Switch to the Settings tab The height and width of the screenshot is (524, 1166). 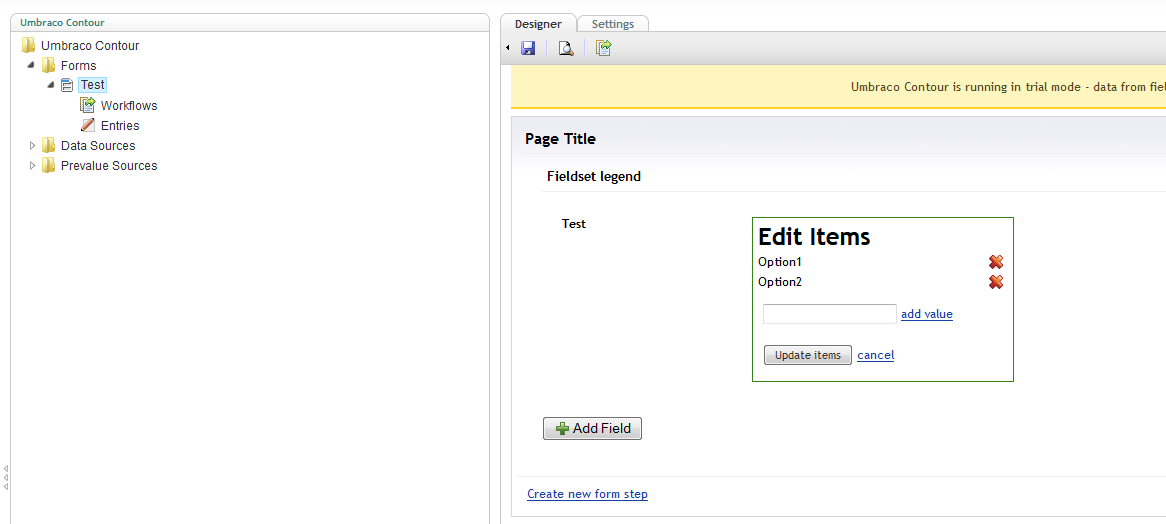coord(612,24)
